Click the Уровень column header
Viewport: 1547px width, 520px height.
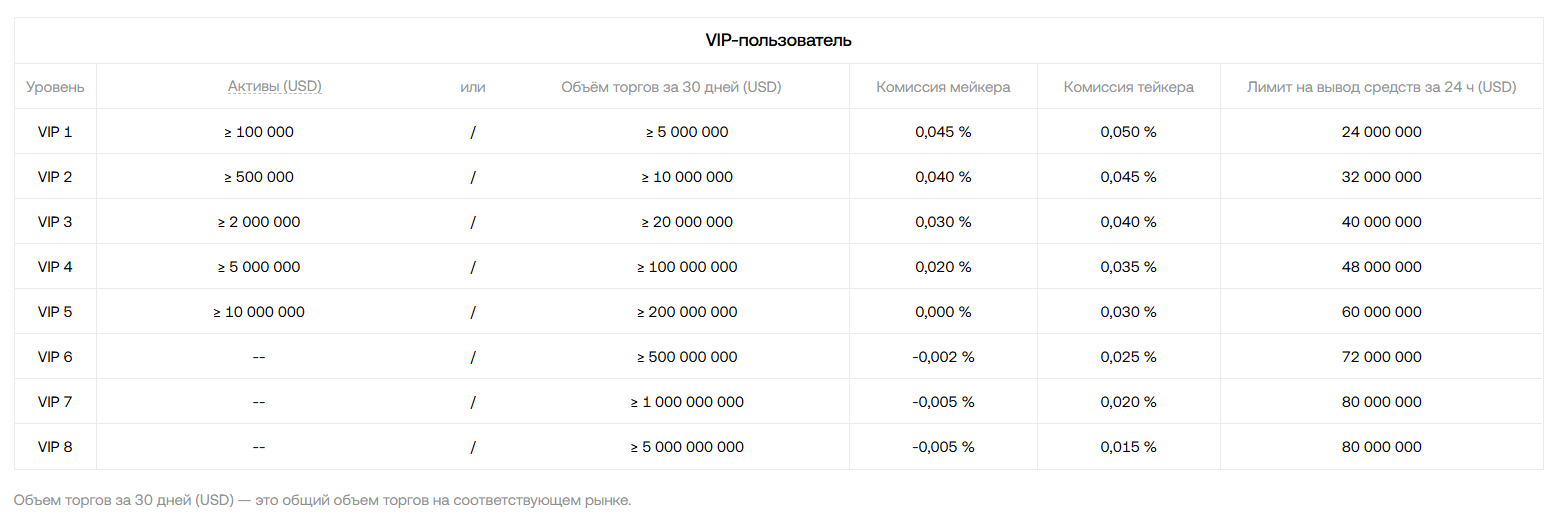tap(55, 87)
